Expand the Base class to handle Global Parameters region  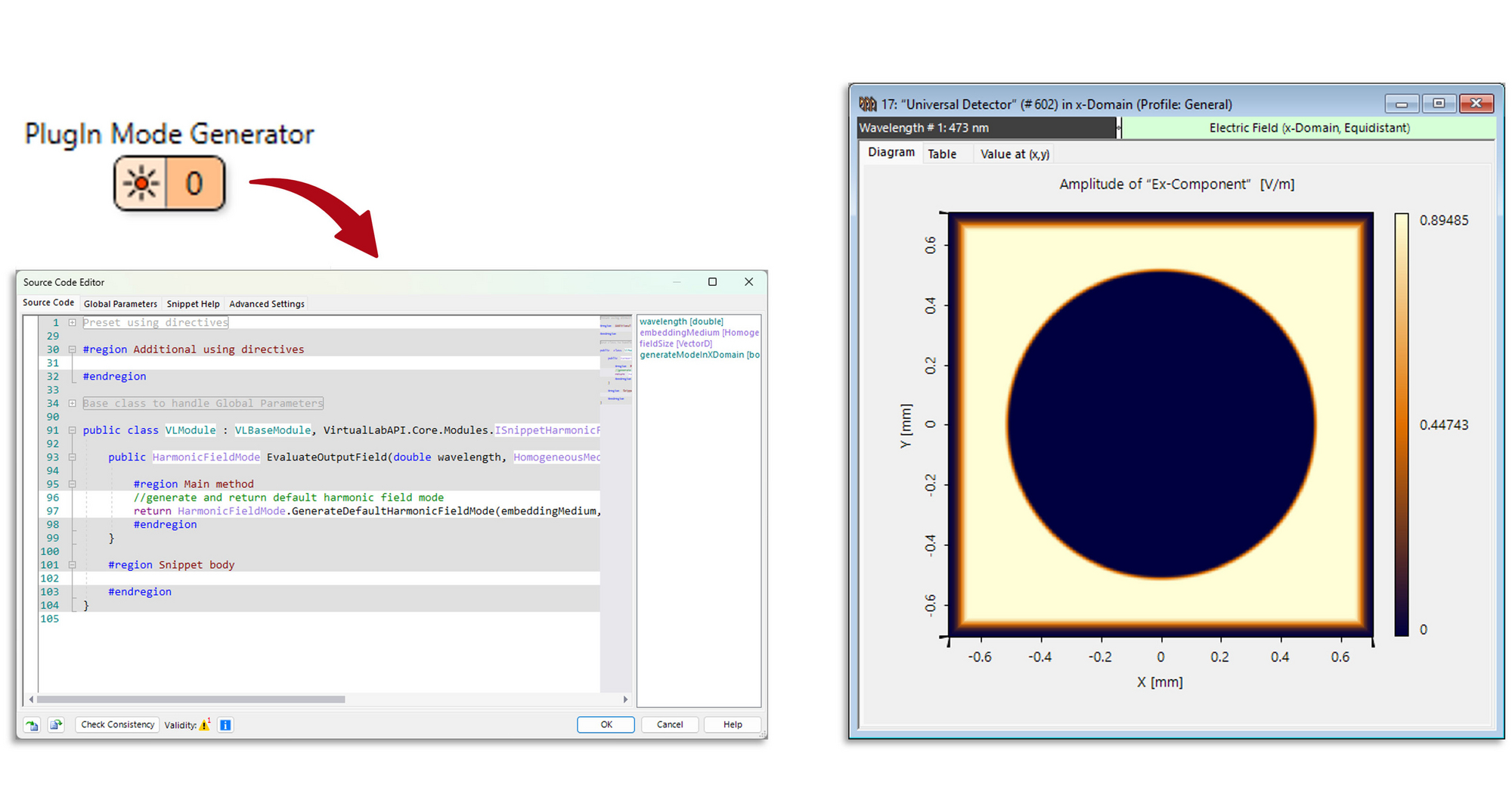click(x=73, y=403)
